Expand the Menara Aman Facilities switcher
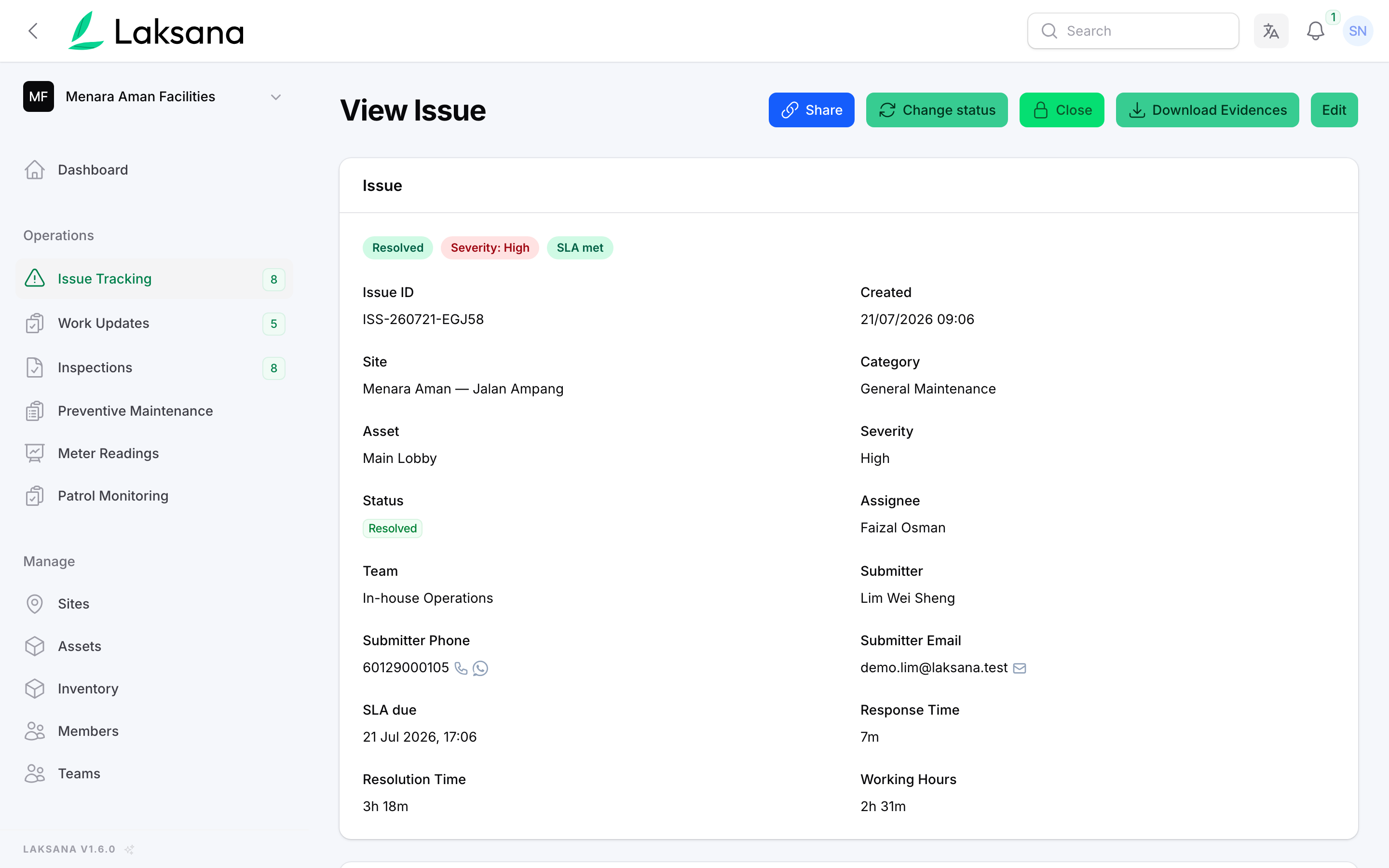Viewport: 1389px width, 868px height. [275, 97]
